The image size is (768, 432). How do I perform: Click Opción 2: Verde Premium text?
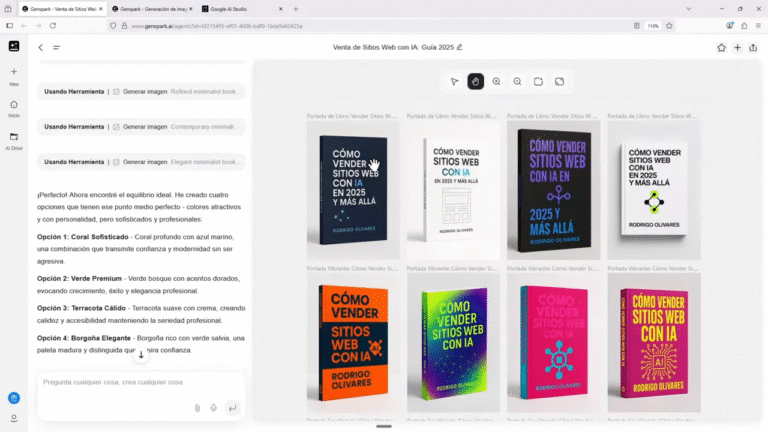(79, 278)
